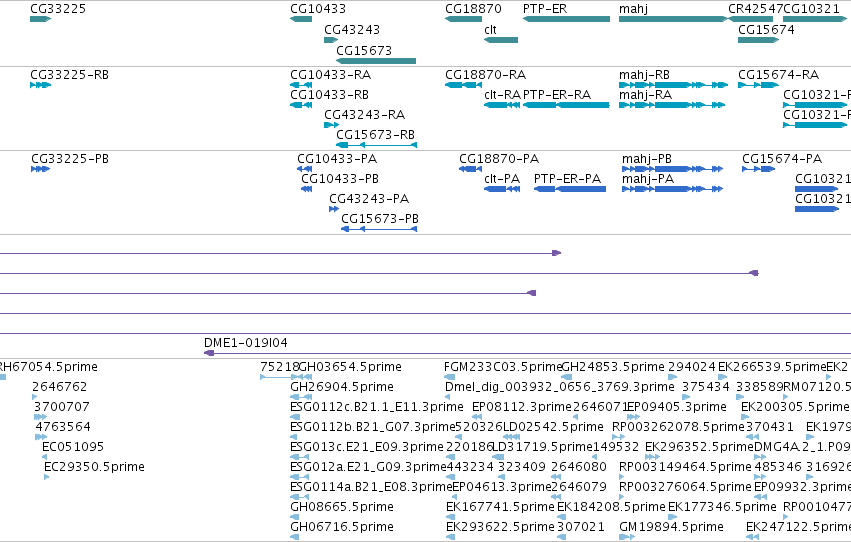Screen dimensions: 851x542
Task: Select ESG013c.E21_E09.3prime EST label
Action: (367, 447)
